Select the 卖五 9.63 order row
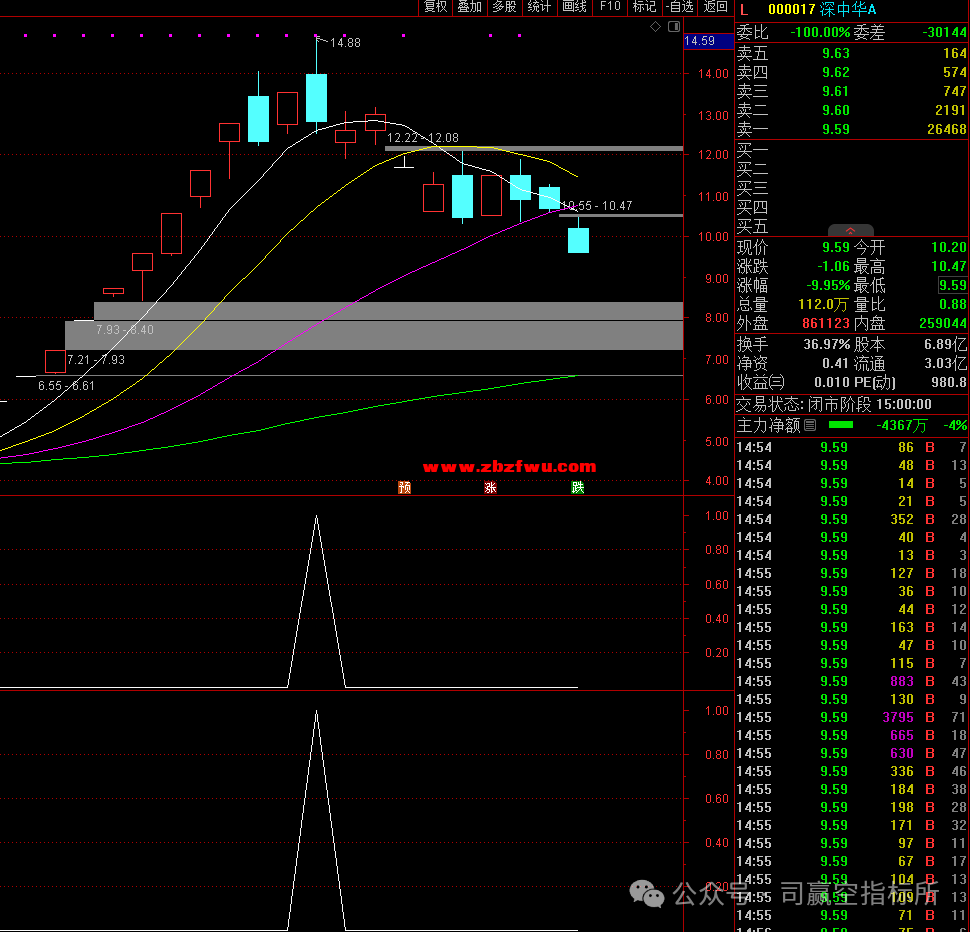Viewport: 970px width, 932px height. 852,53
